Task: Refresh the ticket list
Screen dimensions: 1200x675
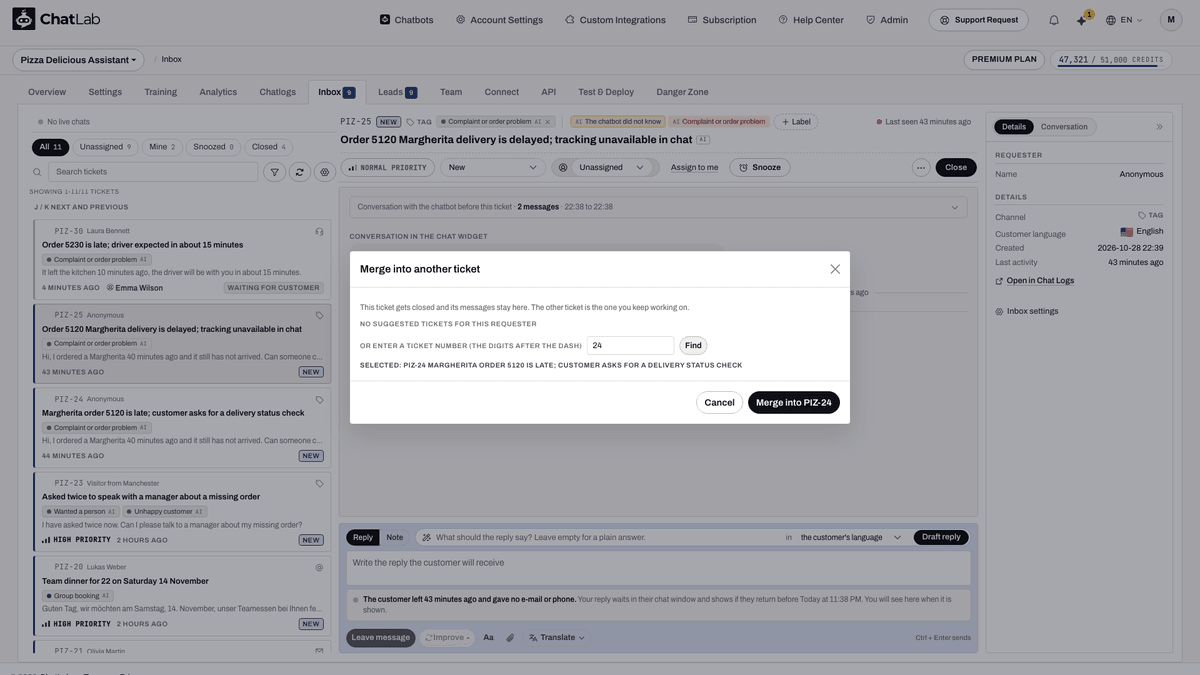Action: pyautogui.click(x=299, y=172)
